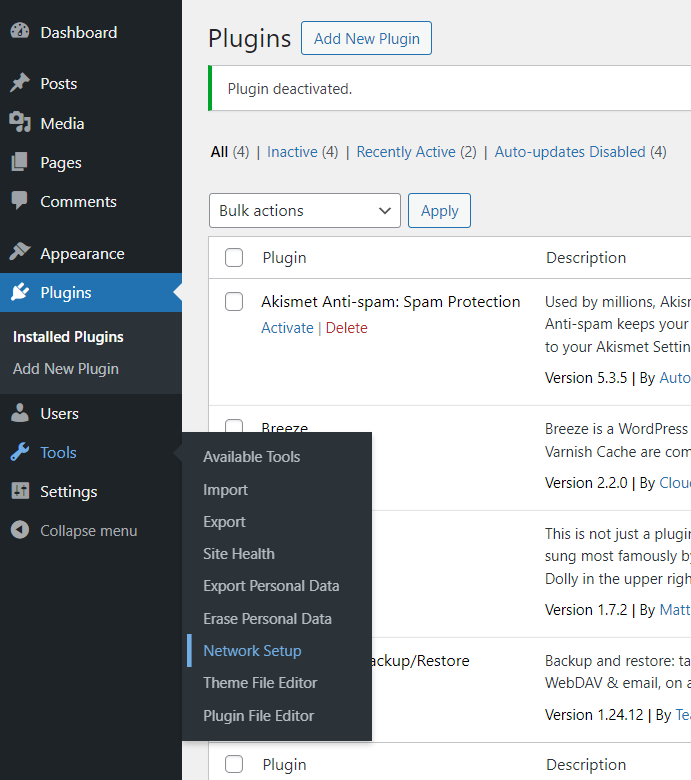This screenshot has width=691, height=780.
Task: Sort by Plugin column header
Action: (285, 258)
